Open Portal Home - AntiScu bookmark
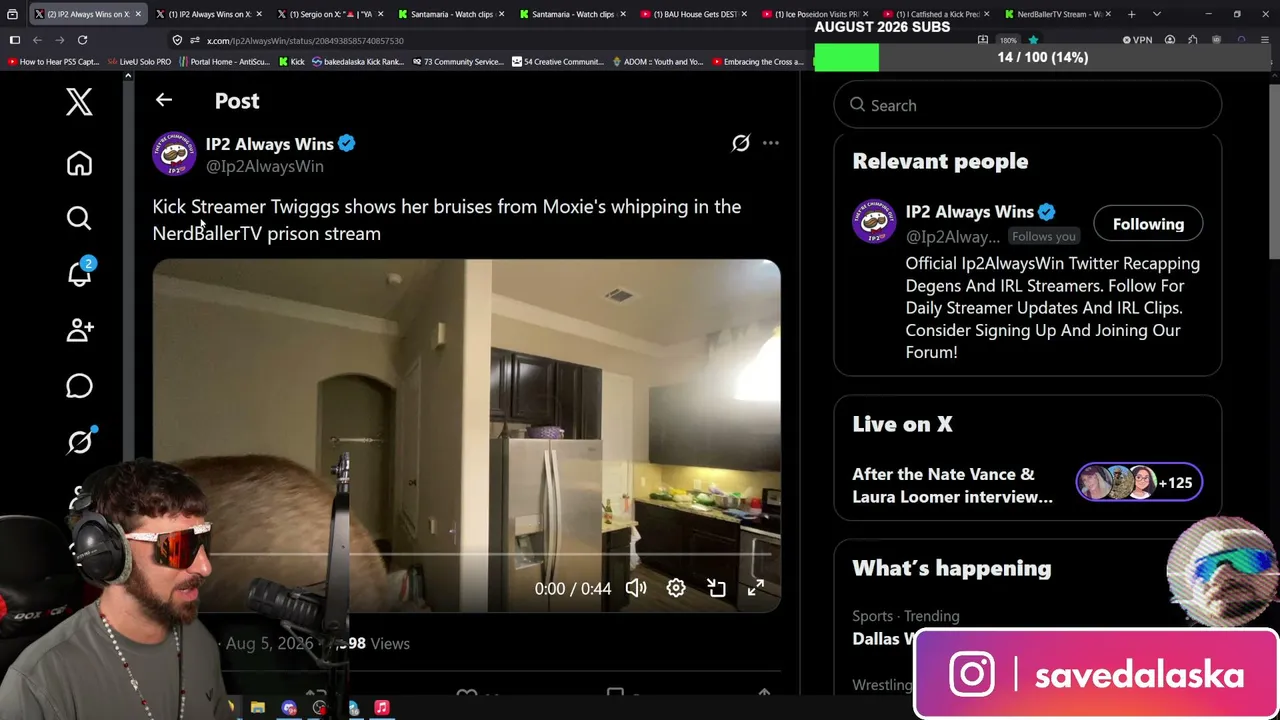This screenshot has width=1280, height=720. 224,62
